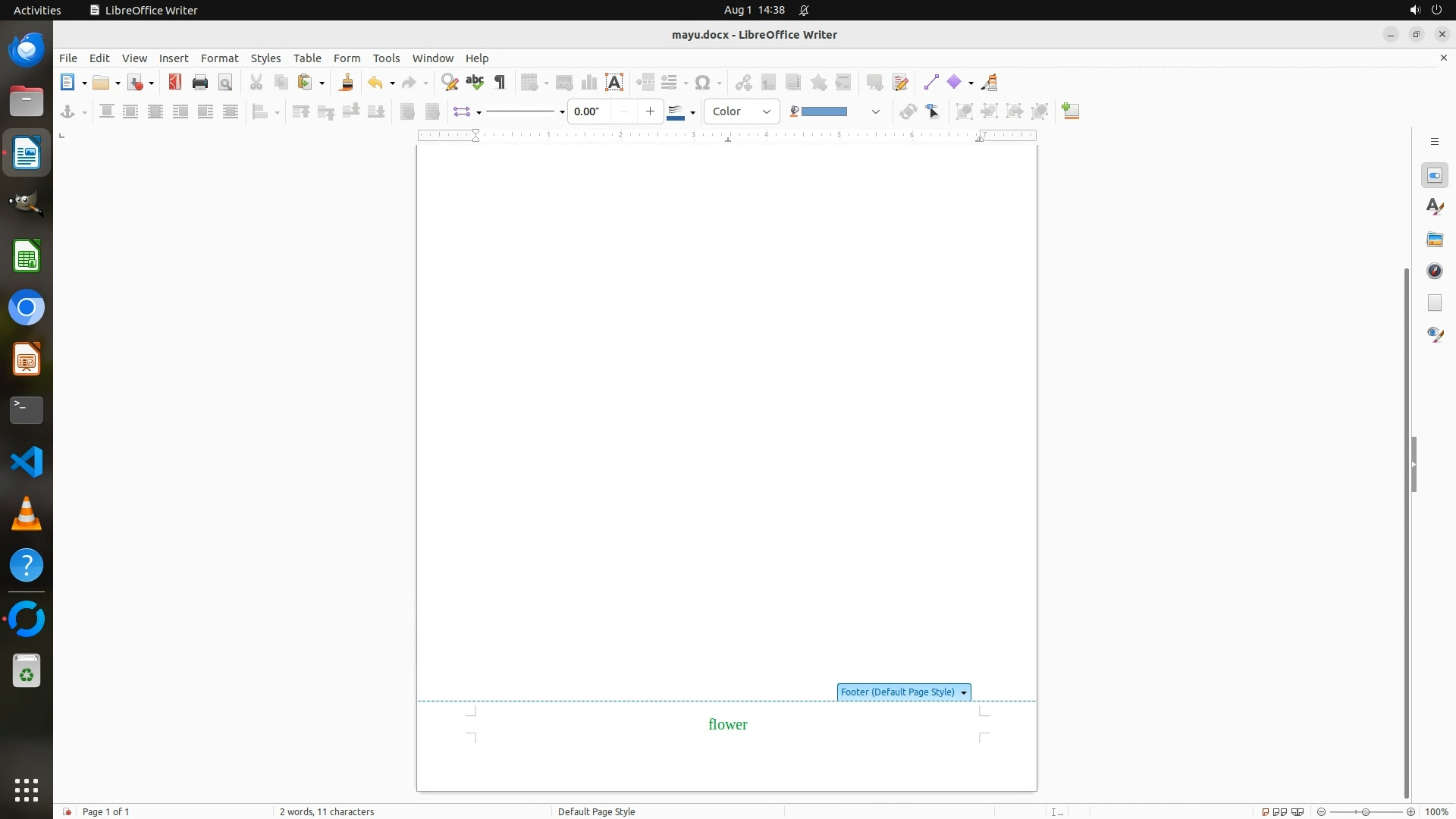The width and height of the screenshot is (1456, 819).
Task: Open the sidebar Navigator panel
Action: pos(1434,271)
